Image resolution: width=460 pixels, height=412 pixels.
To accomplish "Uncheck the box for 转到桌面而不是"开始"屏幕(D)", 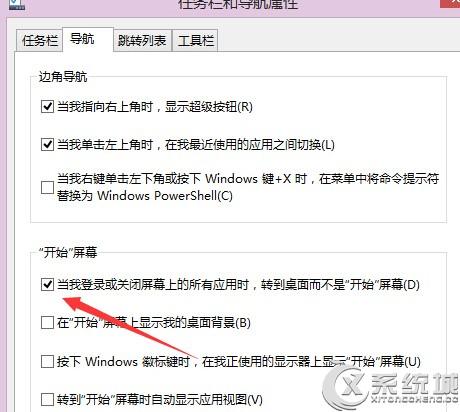I will point(47,285).
